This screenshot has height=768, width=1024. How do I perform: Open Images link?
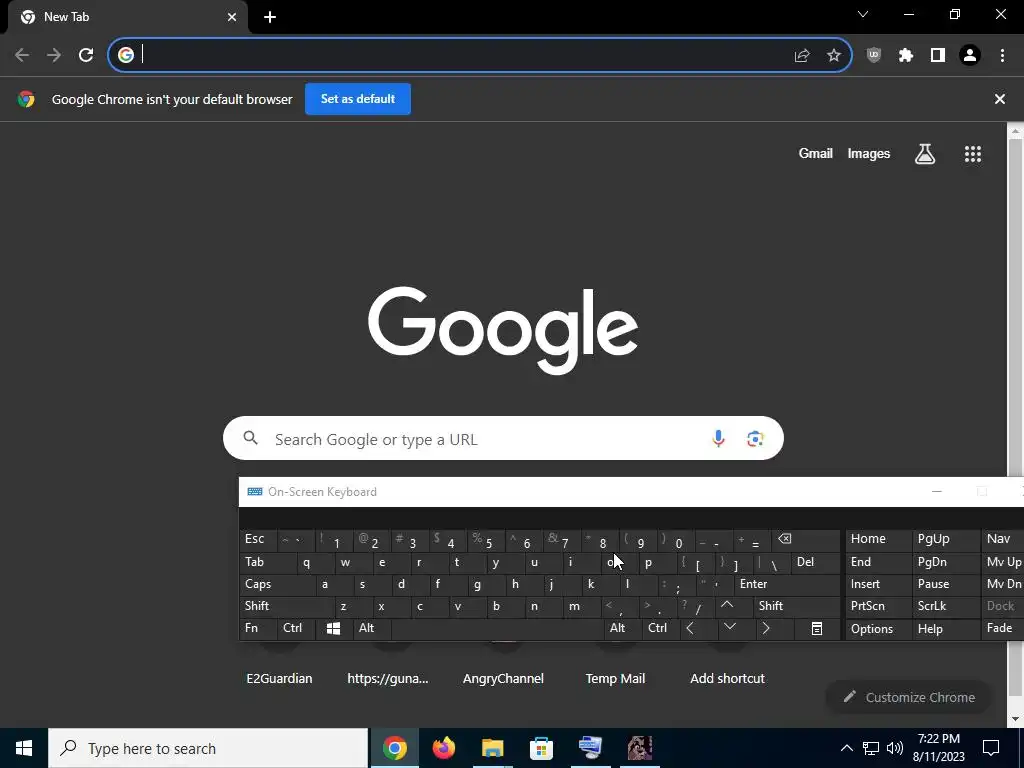point(869,153)
